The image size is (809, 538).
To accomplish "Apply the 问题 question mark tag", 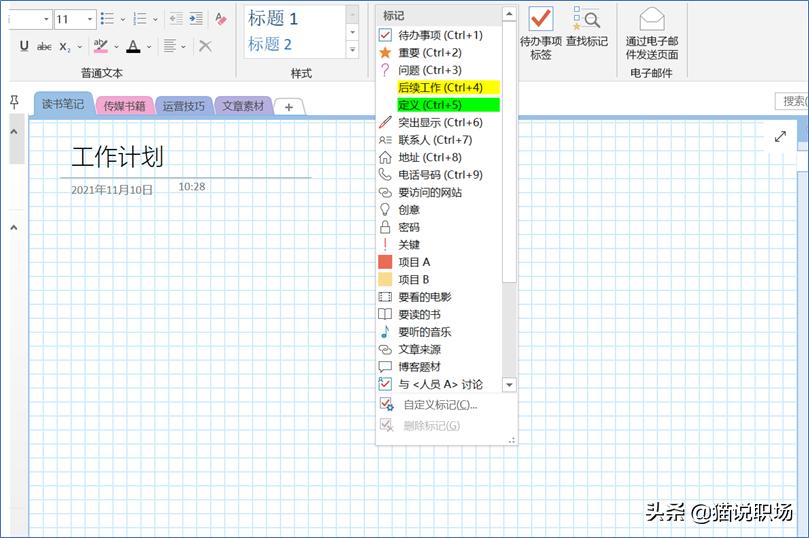I will (x=439, y=70).
